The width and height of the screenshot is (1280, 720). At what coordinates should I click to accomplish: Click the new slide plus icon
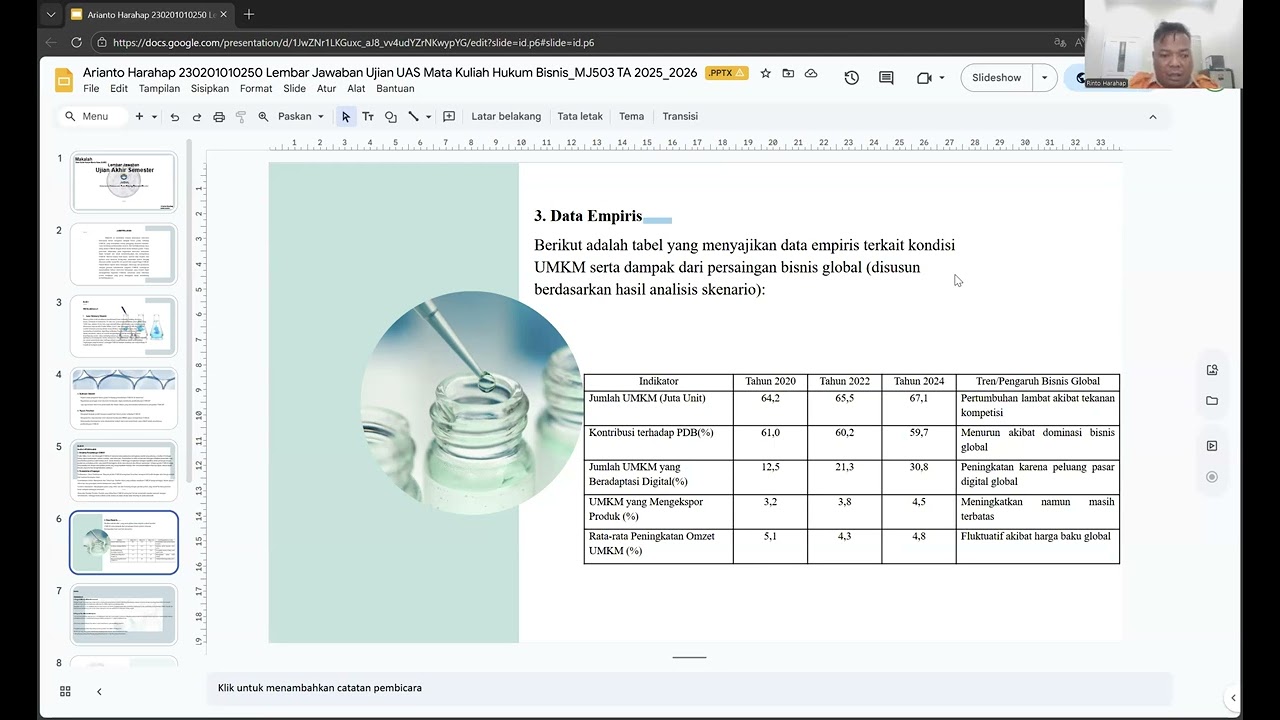tap(139, 117)
